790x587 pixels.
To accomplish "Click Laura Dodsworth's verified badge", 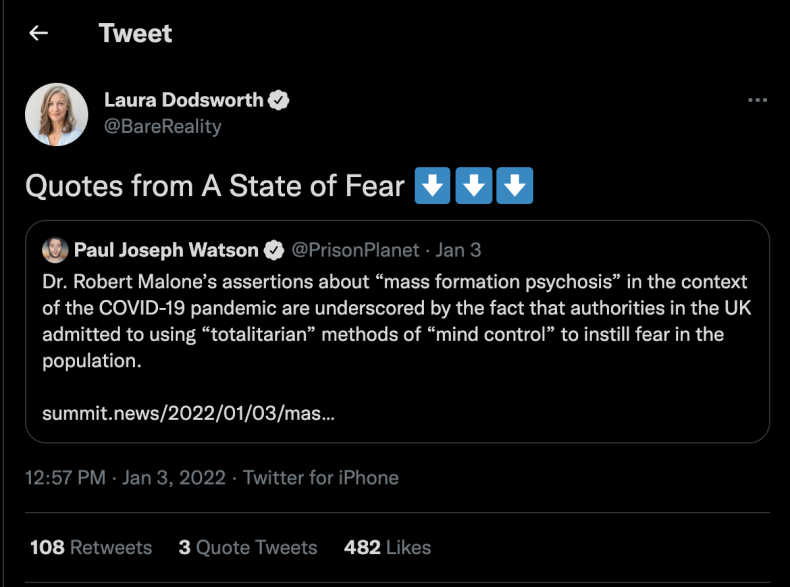I will tap(281, 100).
